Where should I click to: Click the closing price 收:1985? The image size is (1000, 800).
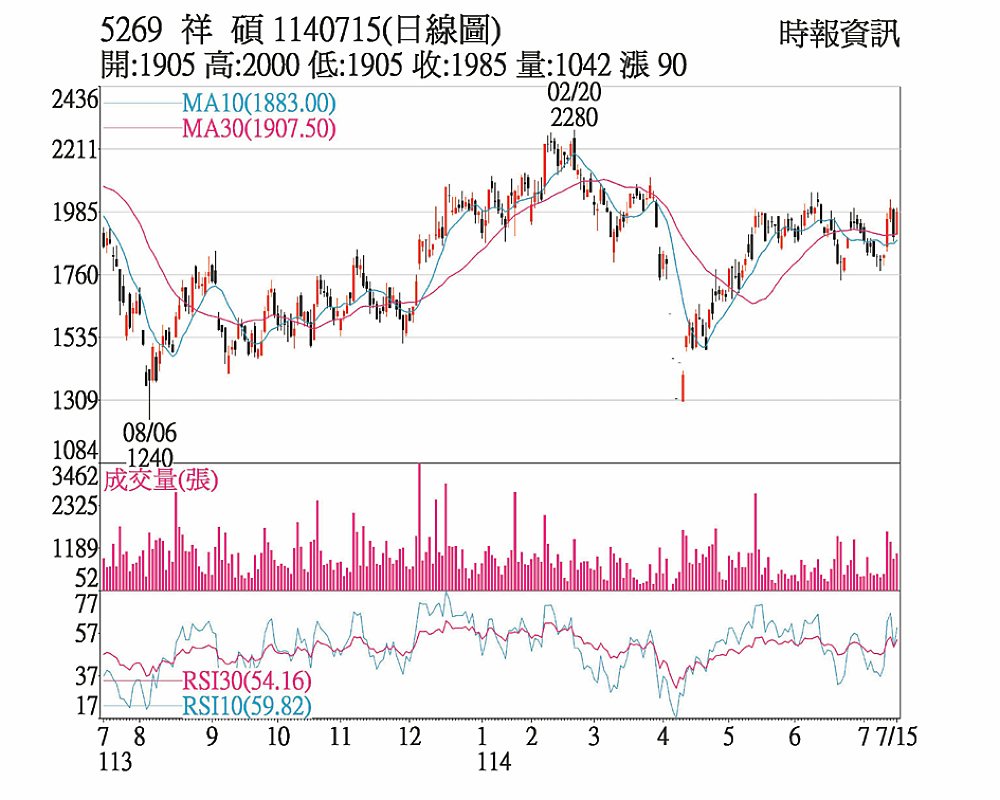pyautogui.click(x=459, y=65)
